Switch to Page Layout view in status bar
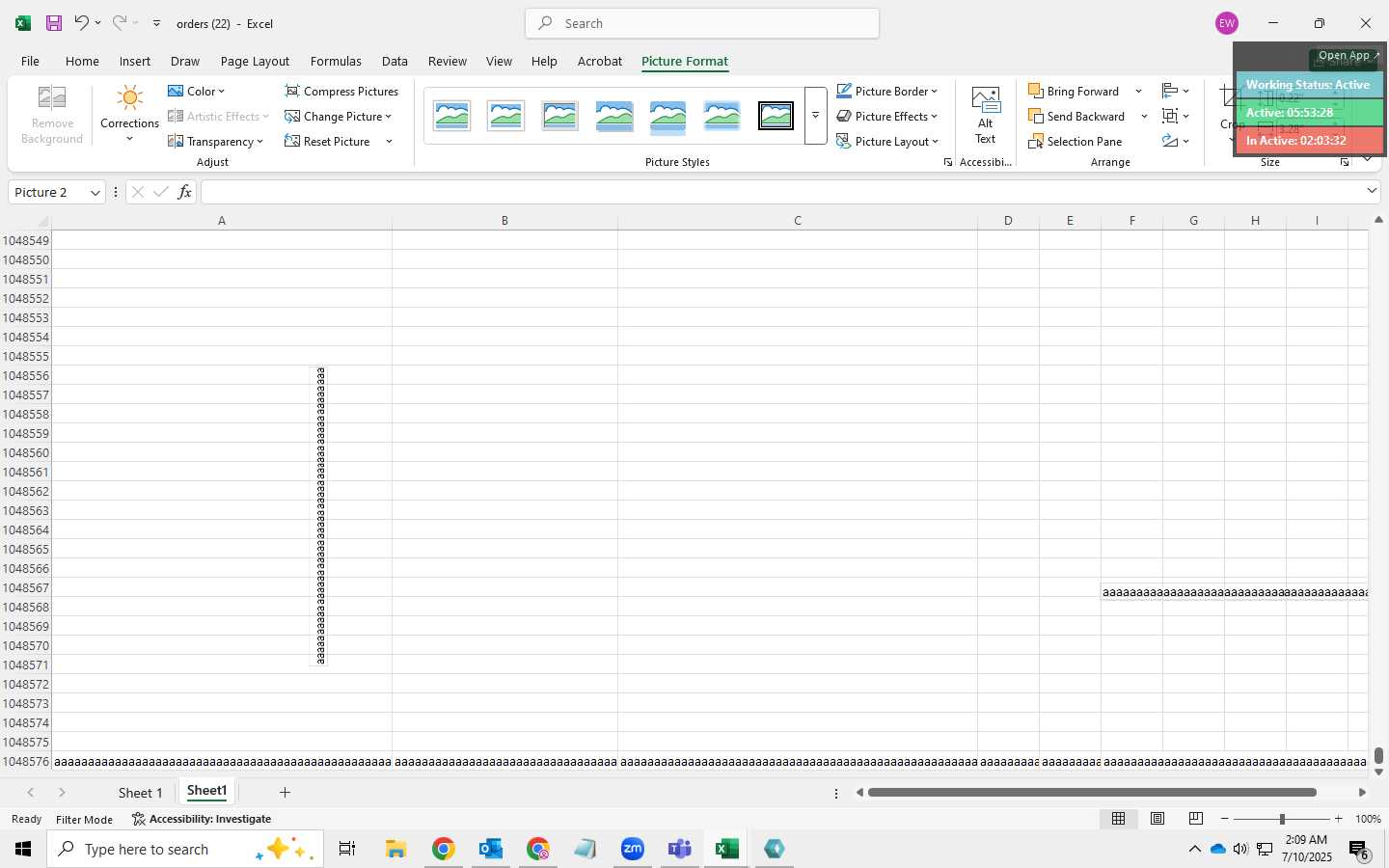Image resolution: width=1389 pixels, height=868 pixels. tap(1157, 819)
